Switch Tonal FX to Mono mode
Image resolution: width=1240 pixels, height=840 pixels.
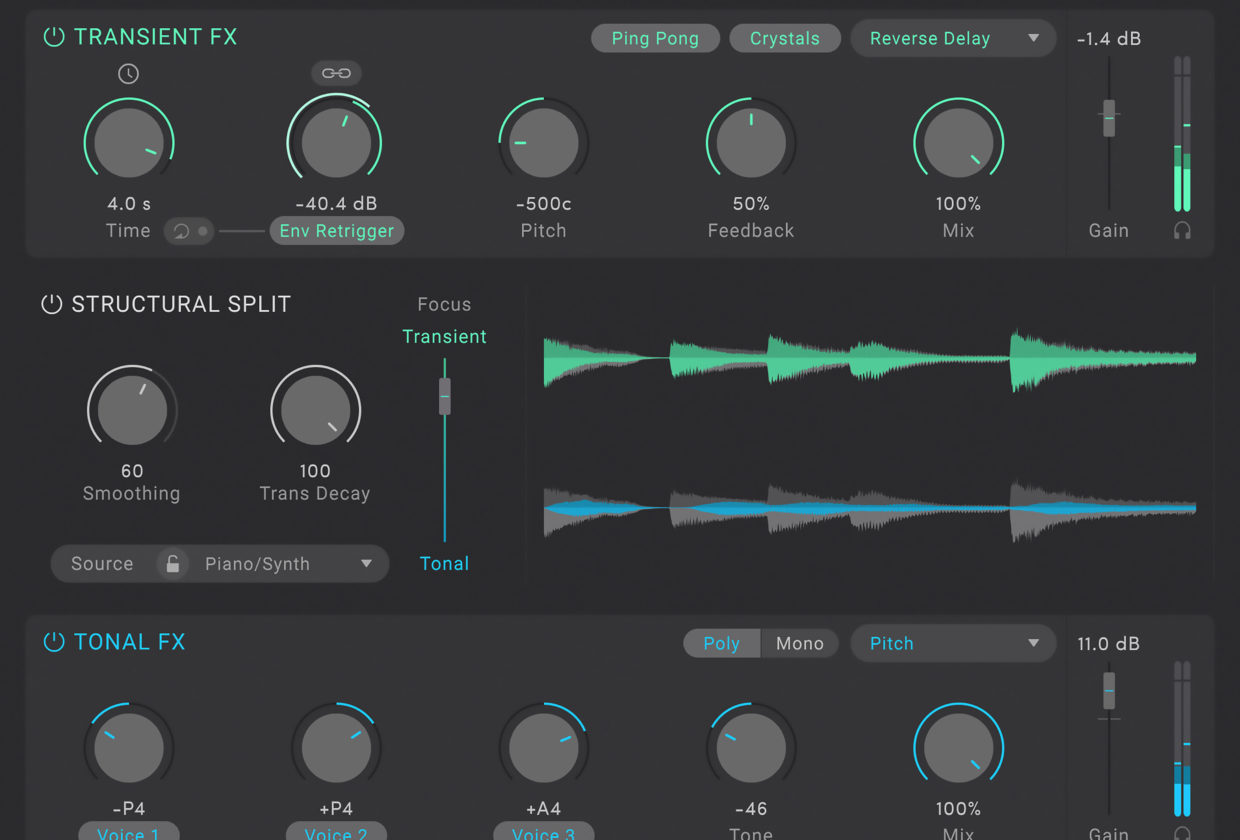coord(799,644)
